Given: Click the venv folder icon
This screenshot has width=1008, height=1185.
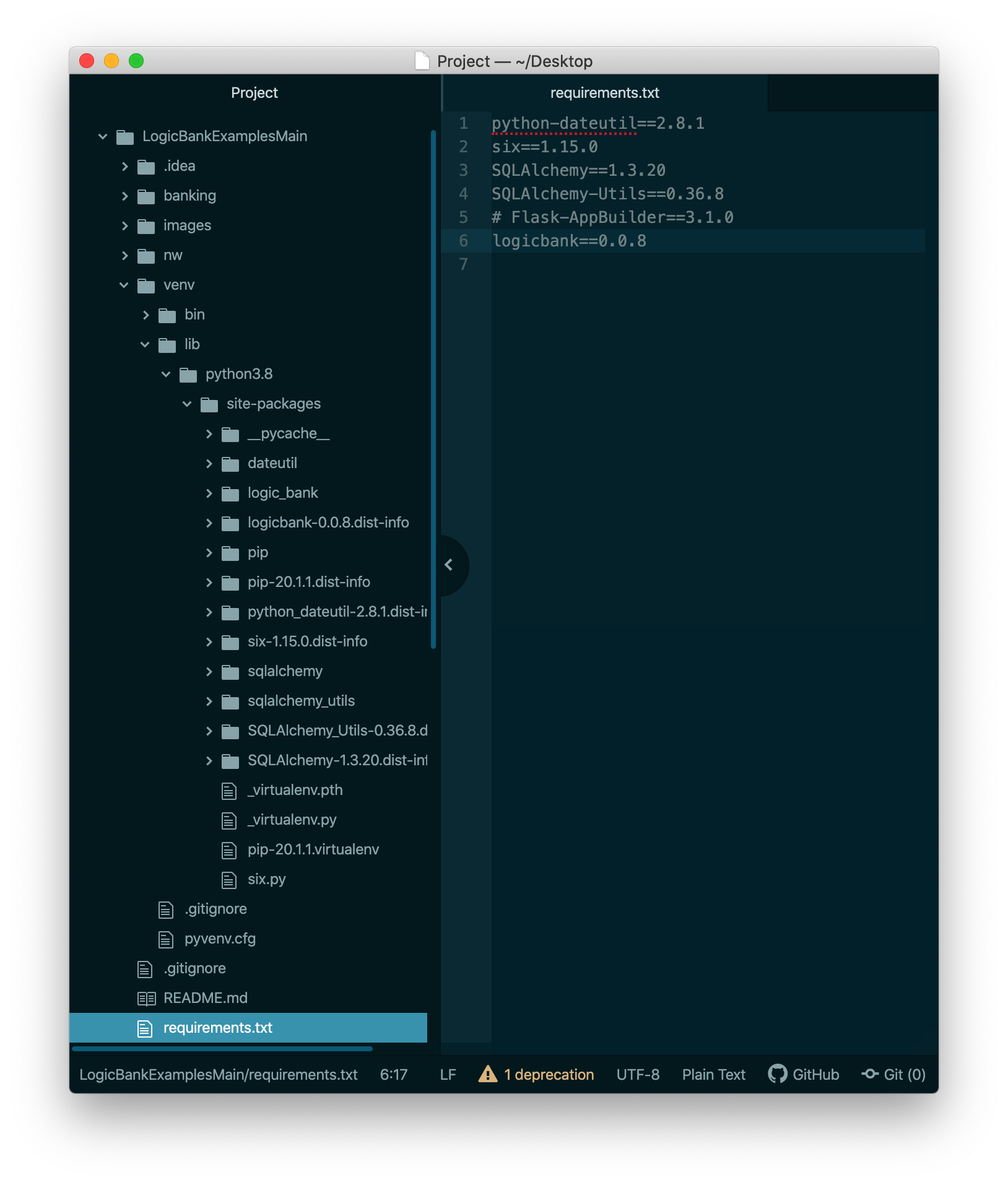Looking at the screenshot, I should 146,285.
